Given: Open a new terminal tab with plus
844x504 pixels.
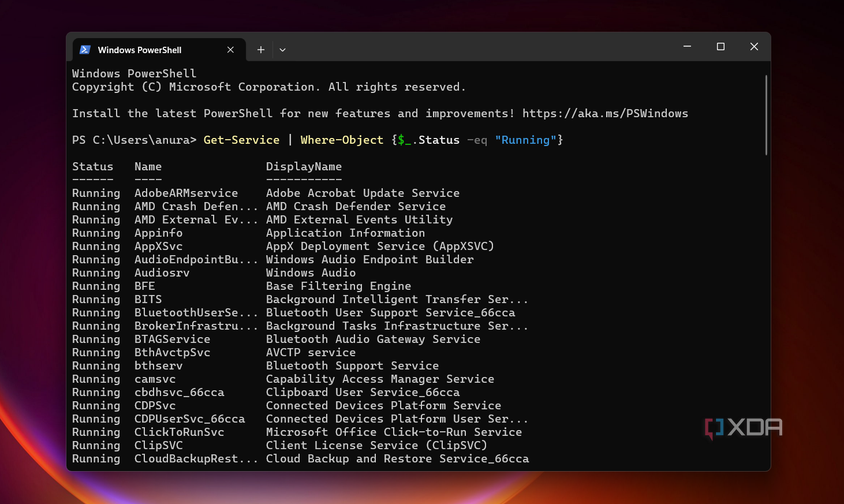Looking at the screenshot, I should point(261,49).
